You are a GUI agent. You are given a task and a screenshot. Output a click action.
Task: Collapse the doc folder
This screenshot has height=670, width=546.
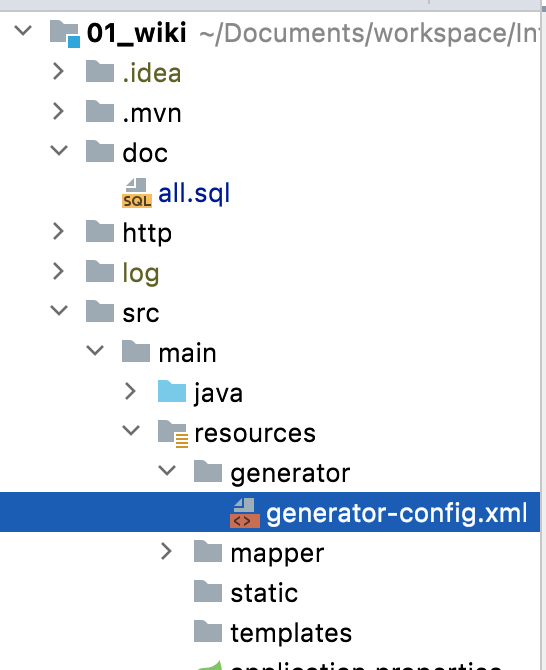point(59,150)
